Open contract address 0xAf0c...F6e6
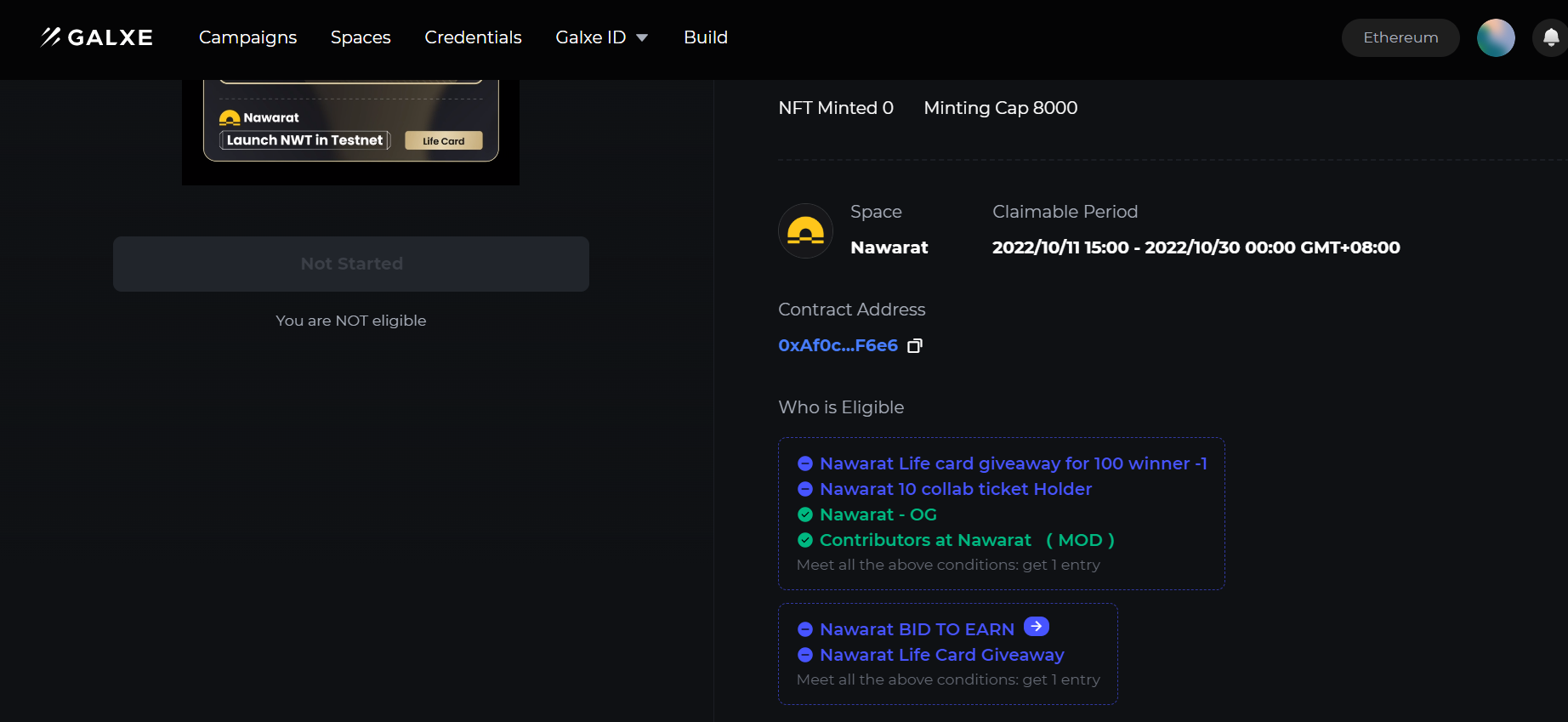This screenshot has height=722, width=1568. tap(838, 345)
